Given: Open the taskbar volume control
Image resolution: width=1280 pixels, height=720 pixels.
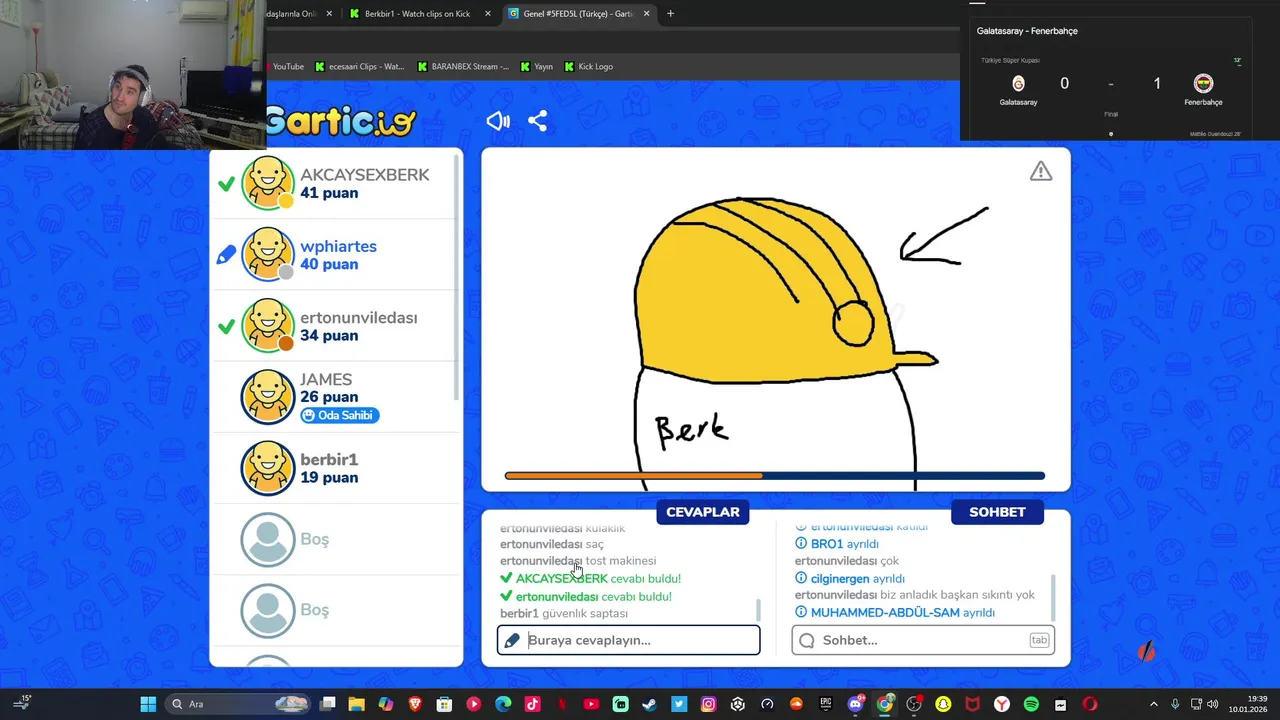Looking at the screenshot, I should click(1213, 704).
